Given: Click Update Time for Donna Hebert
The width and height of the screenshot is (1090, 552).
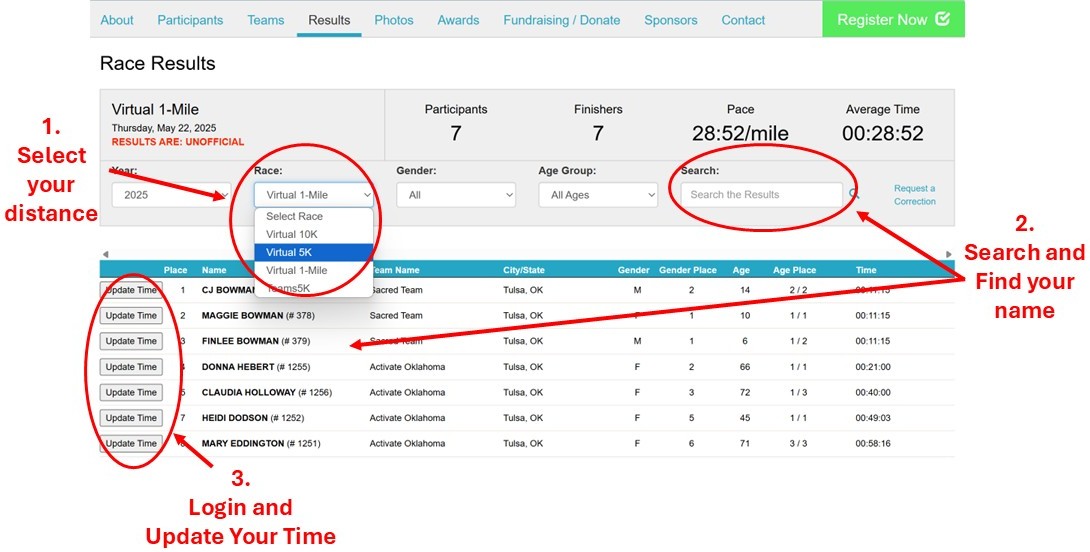Looking at the screenshot, I should [x=132, y=367].
